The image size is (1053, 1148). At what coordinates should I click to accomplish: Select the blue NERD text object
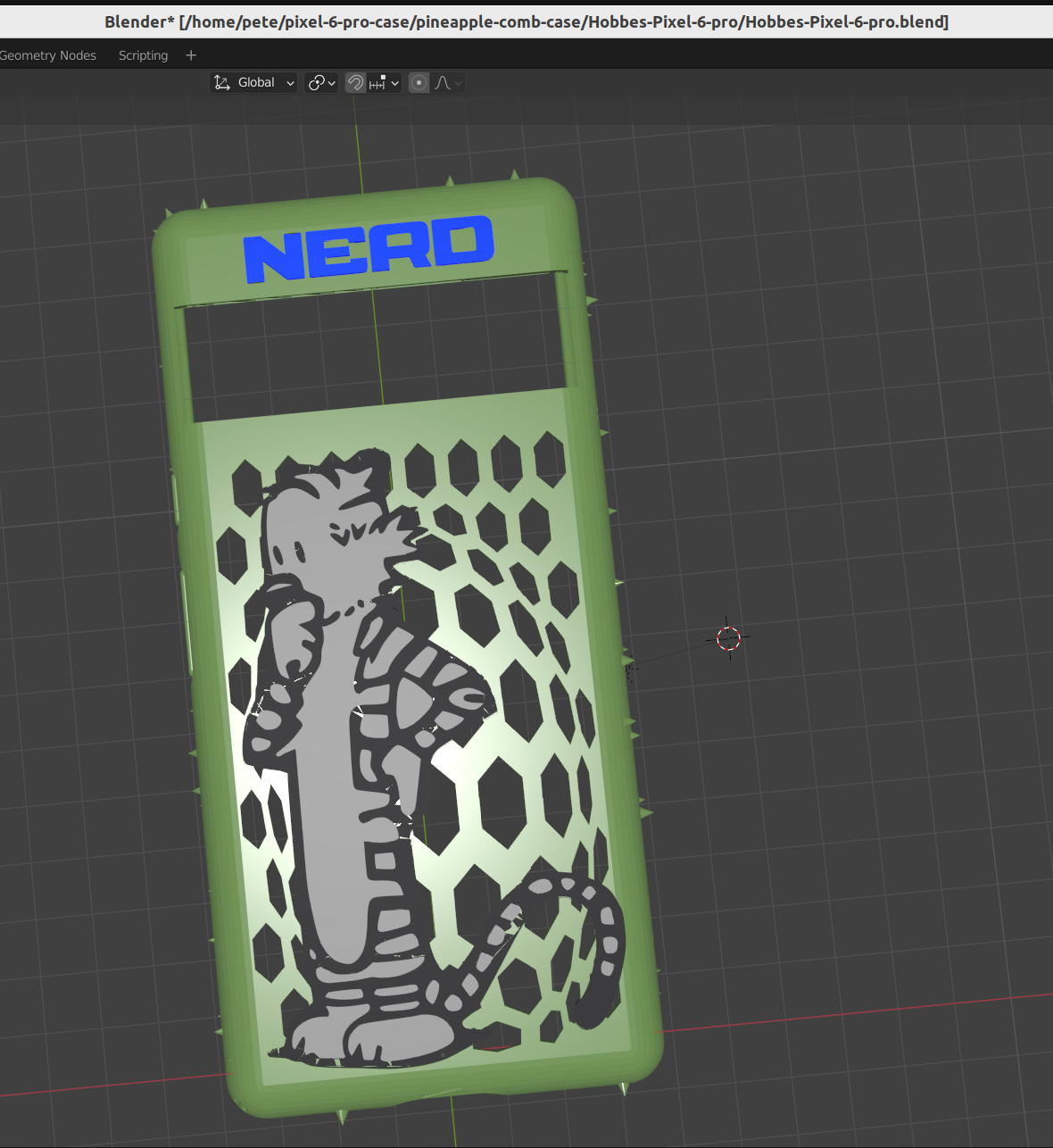(368, 248)
